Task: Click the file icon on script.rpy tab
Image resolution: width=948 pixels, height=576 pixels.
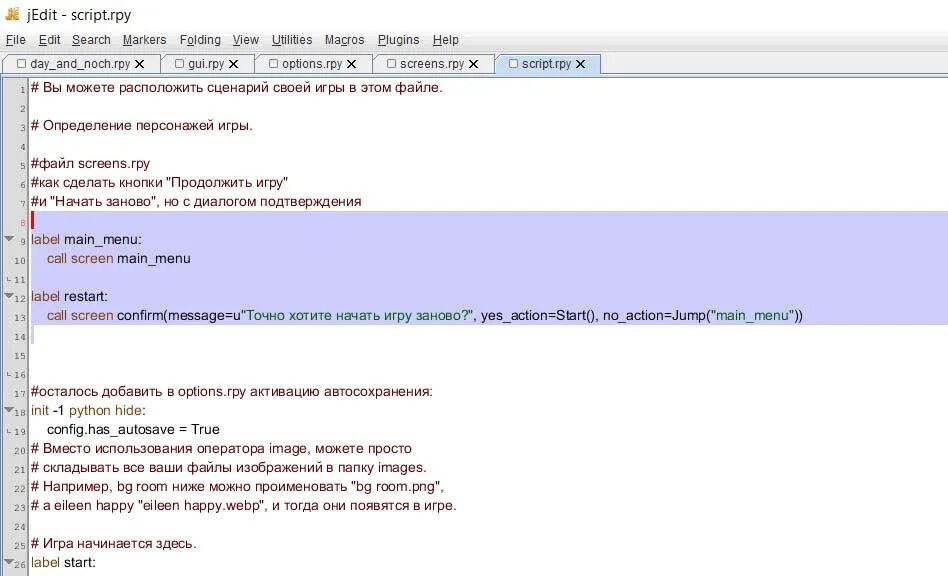Action: [513, 63]
